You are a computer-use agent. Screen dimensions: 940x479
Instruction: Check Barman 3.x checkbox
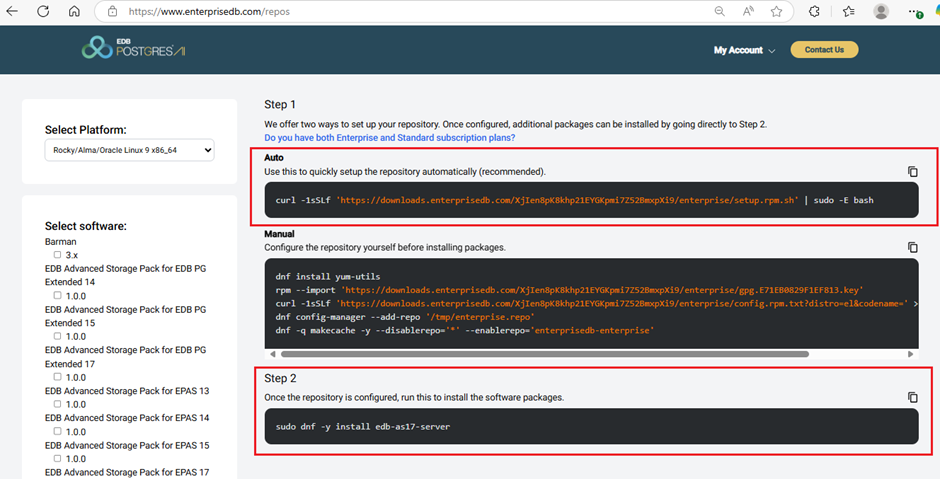[58, 255]
